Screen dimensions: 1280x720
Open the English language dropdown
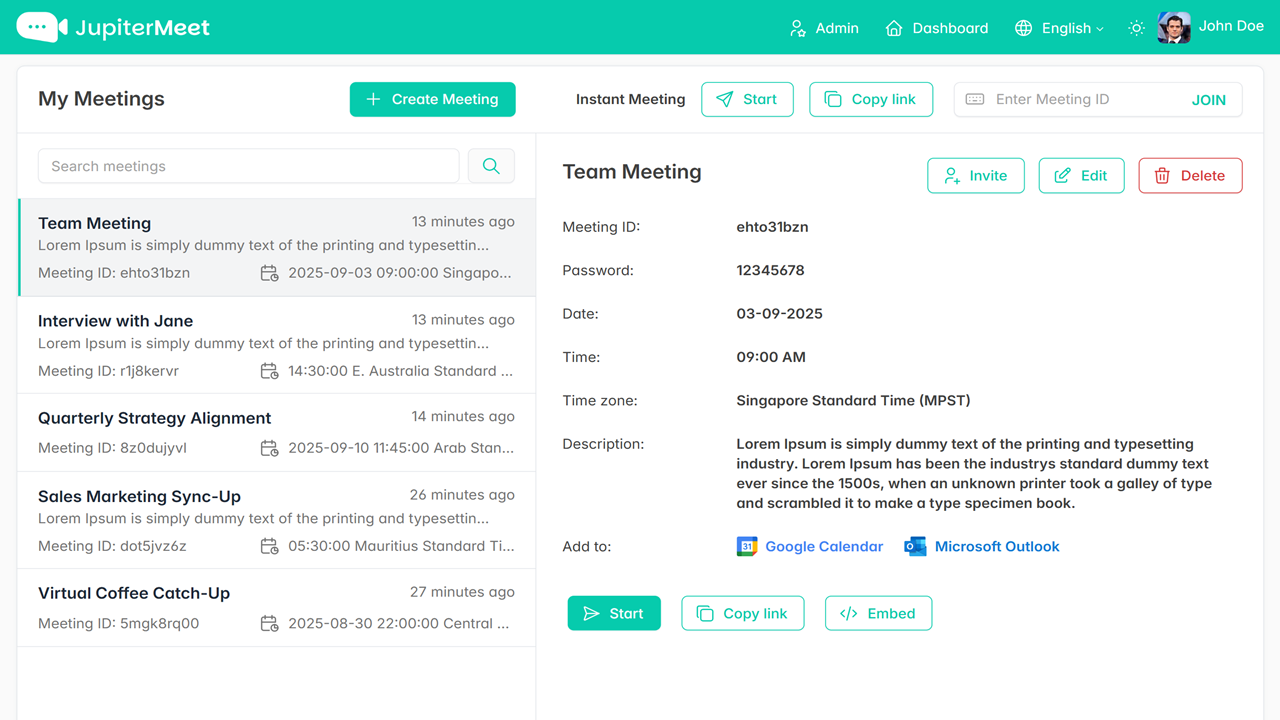[1059, 28]
